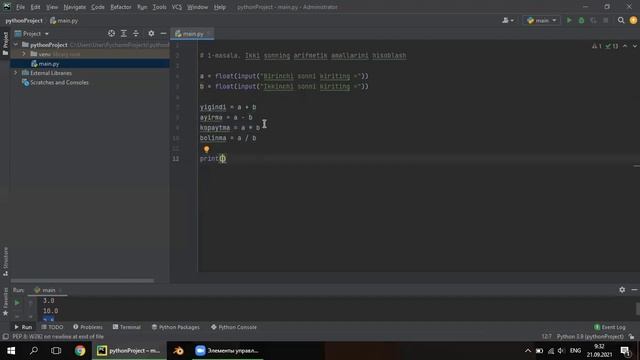Open the Refactor menu
Image resolution: width=640 pixels, height=360 pixels.
click(121, 7)
